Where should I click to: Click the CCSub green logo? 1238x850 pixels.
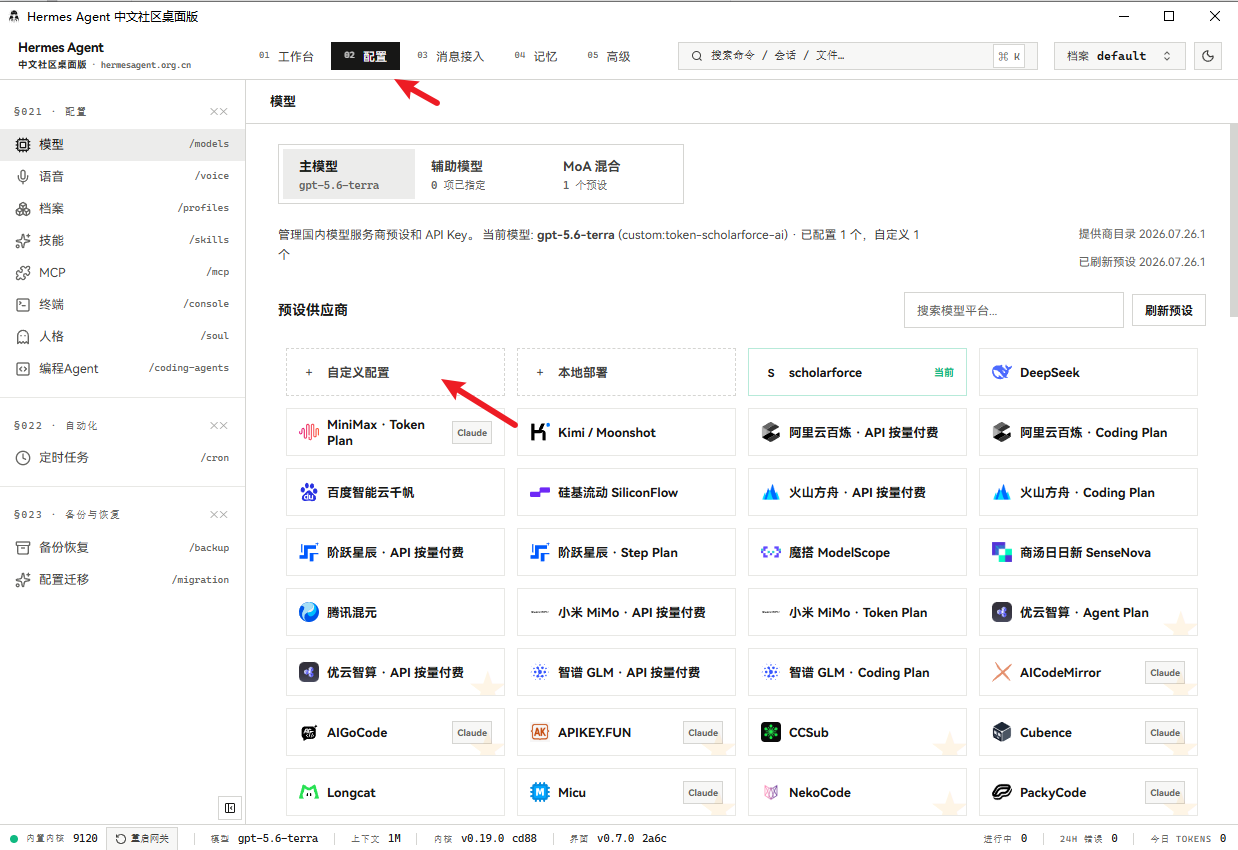pos(771,732)
